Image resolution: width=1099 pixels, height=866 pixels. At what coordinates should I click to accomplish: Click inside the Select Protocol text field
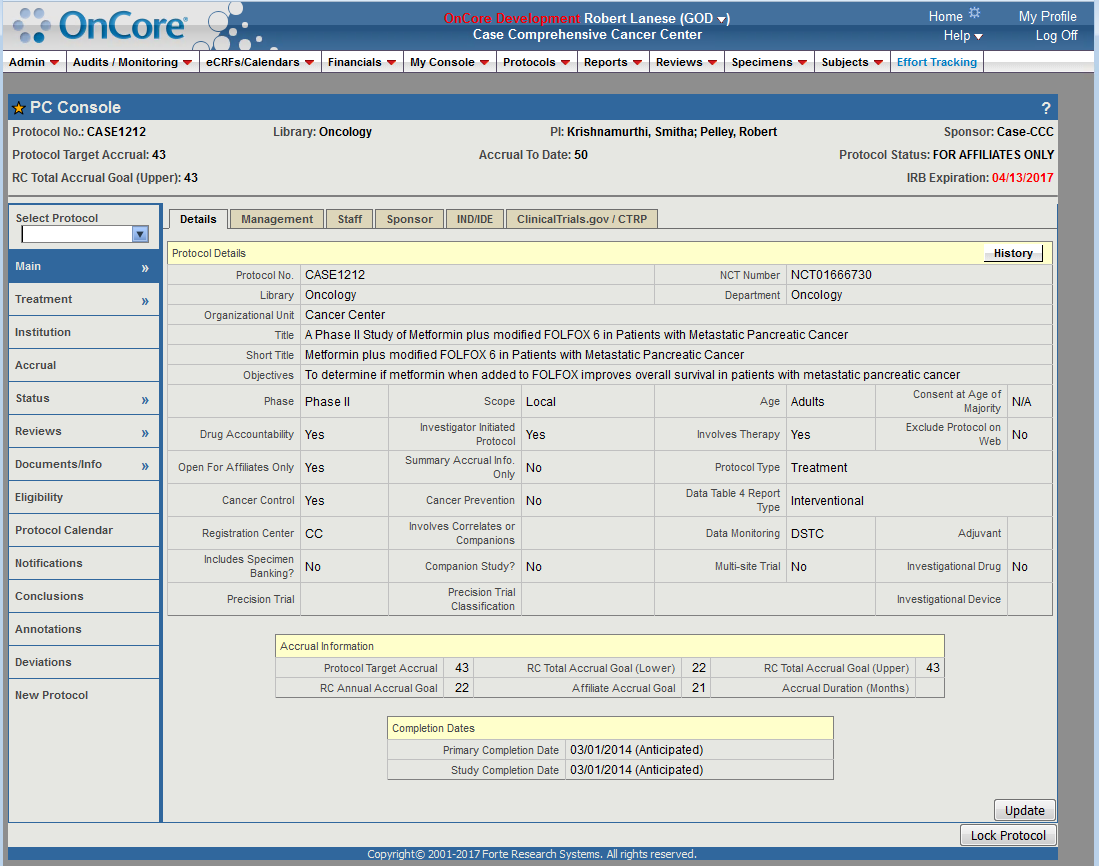coord(75,232)
